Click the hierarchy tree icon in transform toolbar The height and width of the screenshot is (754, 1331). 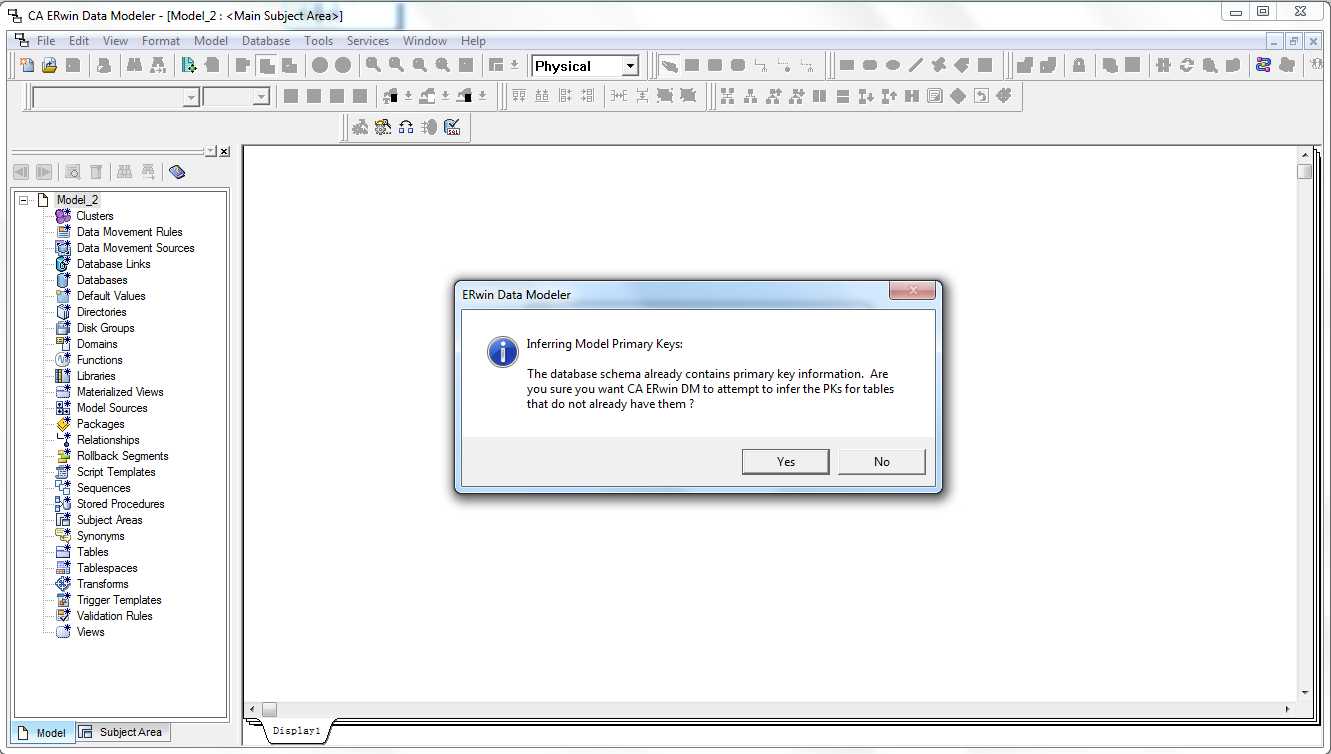[750, 96]
